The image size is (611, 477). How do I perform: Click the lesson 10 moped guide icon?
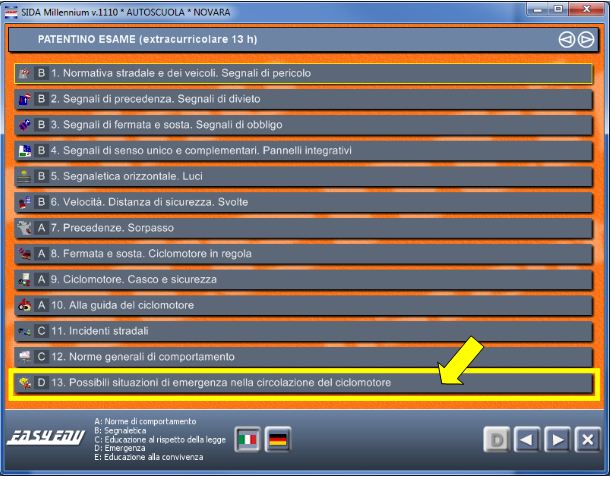(x=24, y=305)
